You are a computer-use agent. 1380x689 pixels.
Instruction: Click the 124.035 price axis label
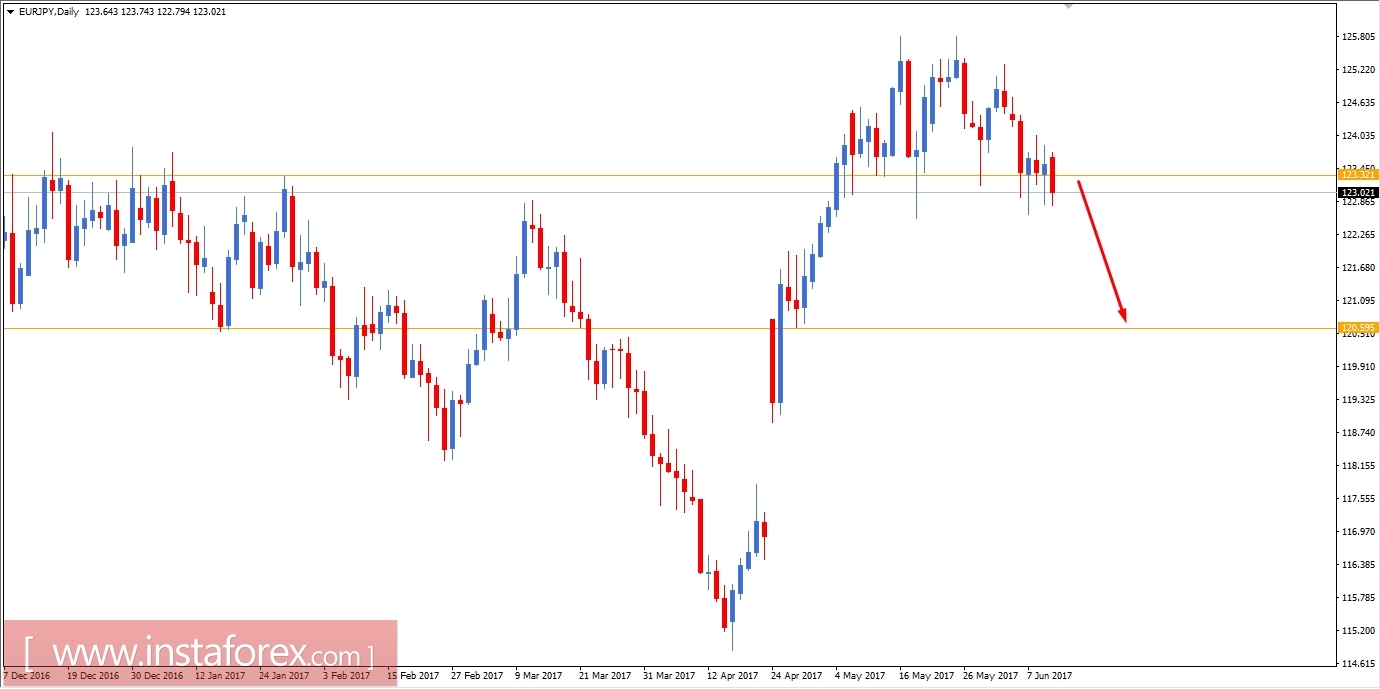(1360, 136)
